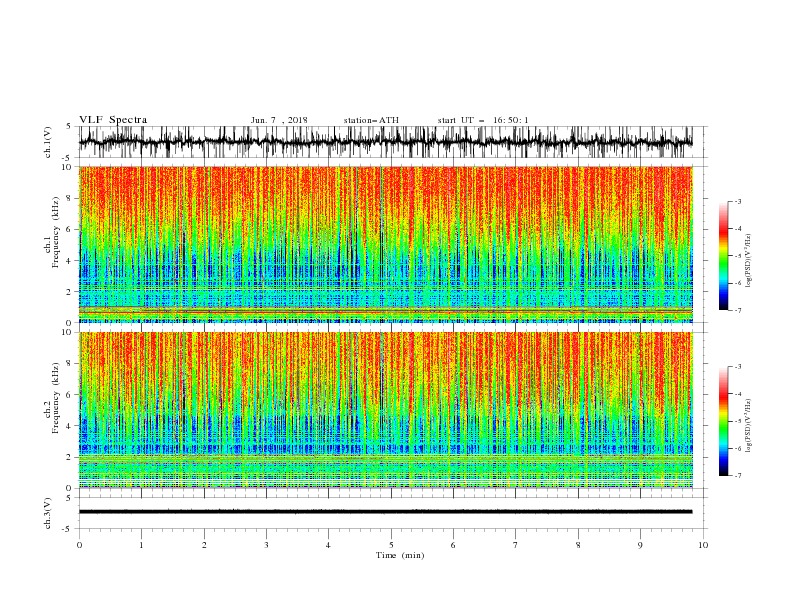Screen dimensions: 792x612
Task: Click the ch.2 spectrogram color scale bar
Action: pos(723,421)
